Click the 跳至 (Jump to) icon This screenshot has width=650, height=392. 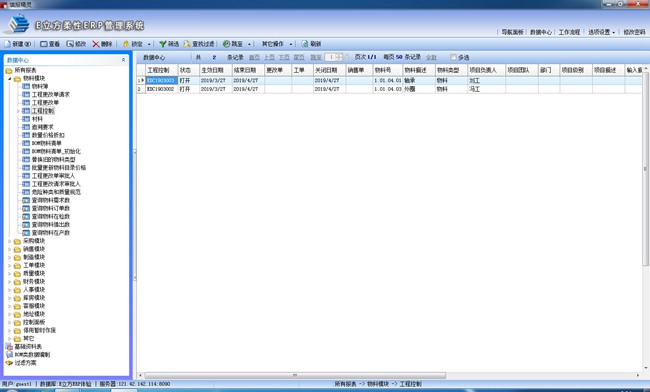point(226,44)
